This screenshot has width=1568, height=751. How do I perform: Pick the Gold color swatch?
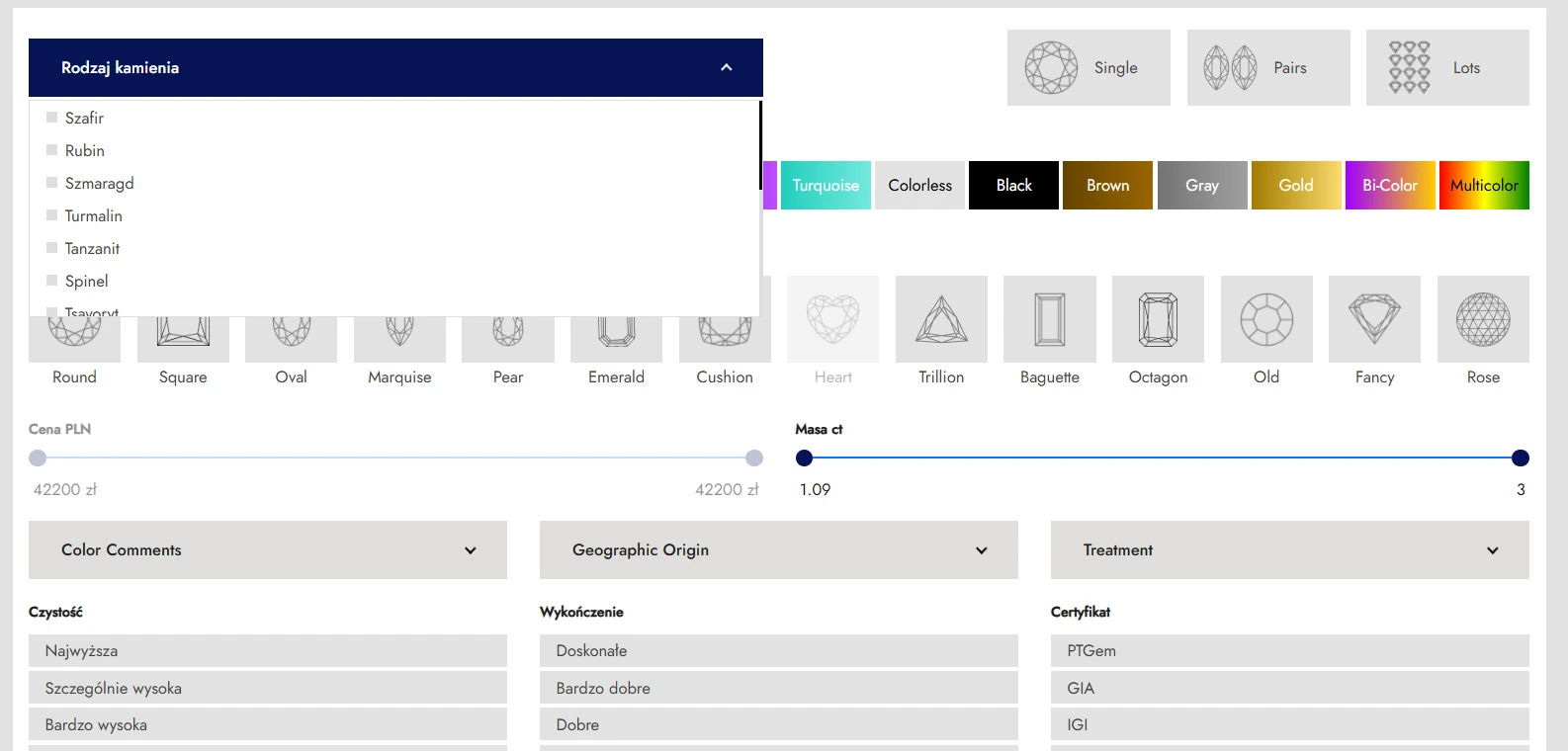click(x=1296, y=185)
